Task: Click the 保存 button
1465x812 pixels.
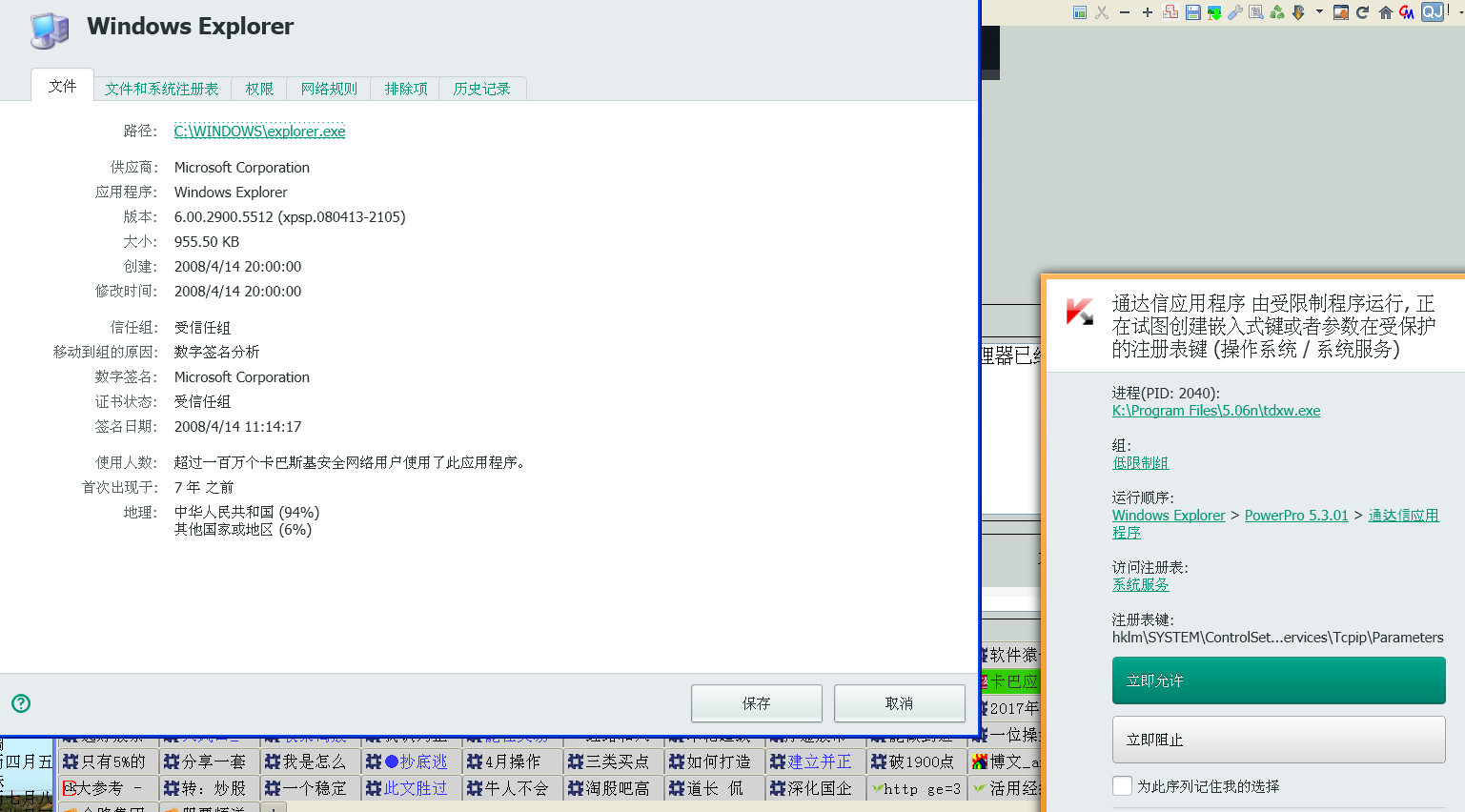Action: 757,703
